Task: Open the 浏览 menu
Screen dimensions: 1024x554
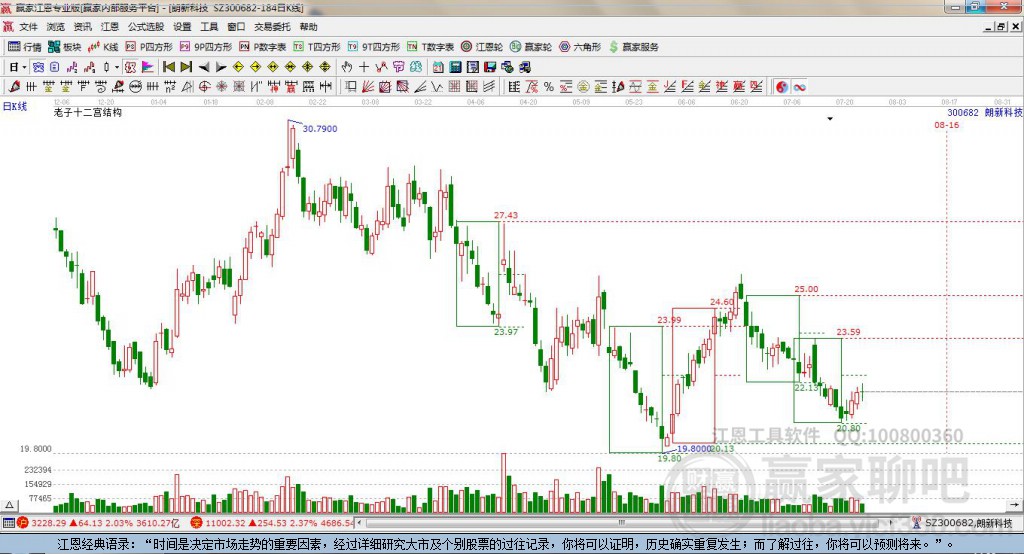Action: point(56,27)
